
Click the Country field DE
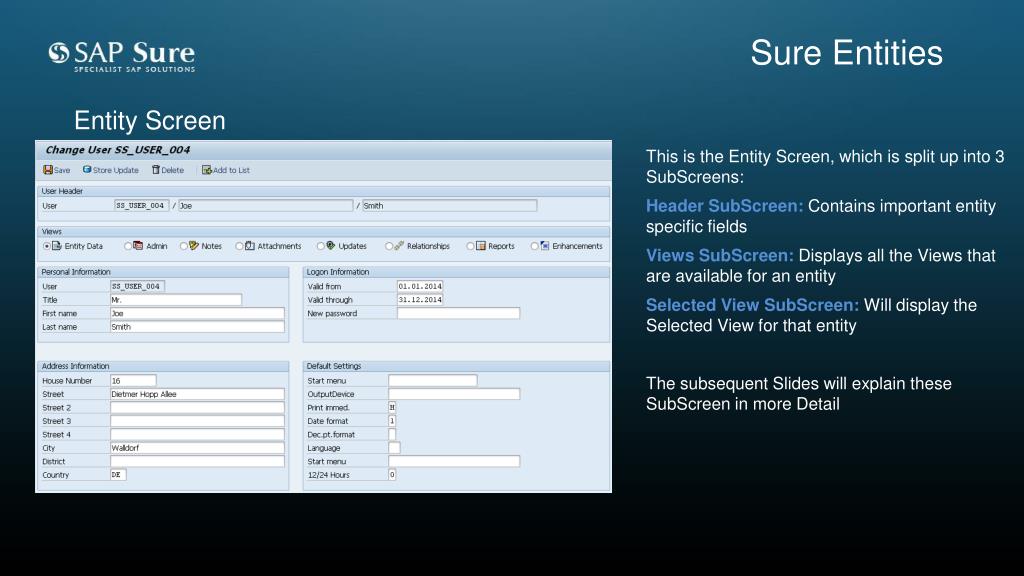coord(118,475)
